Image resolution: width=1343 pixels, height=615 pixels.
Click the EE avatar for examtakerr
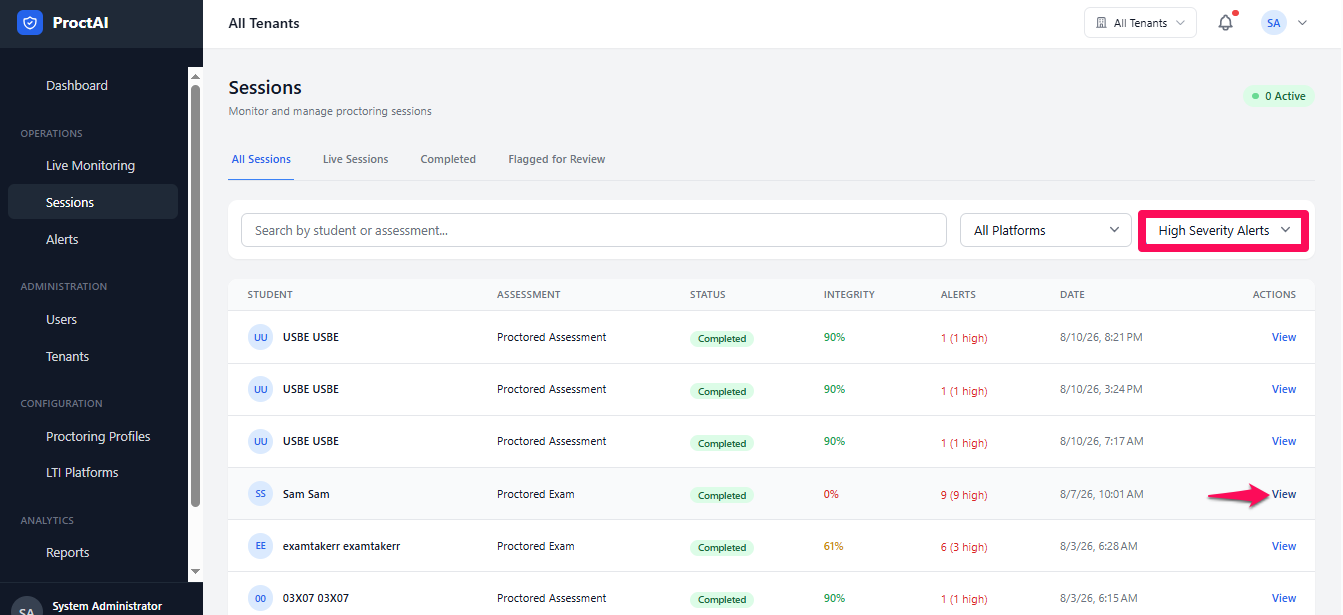pyautogui.click(x=261, y=546)
